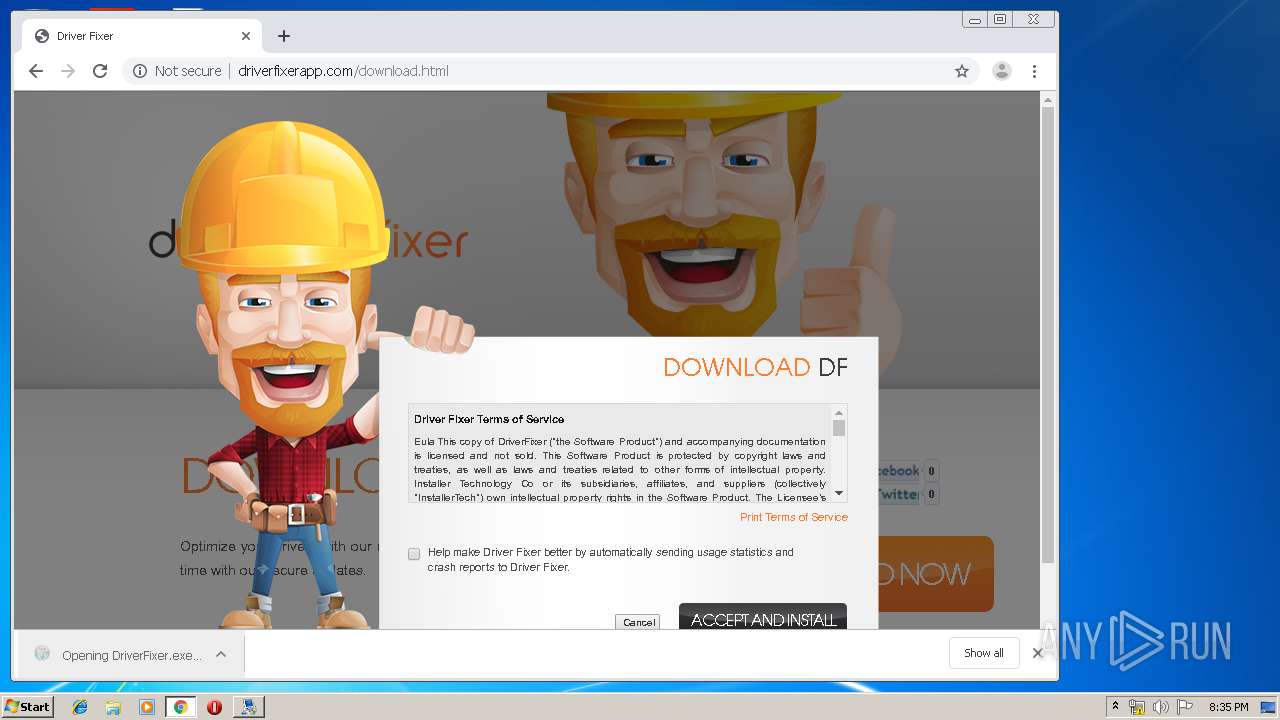Click the Terms of Service scrollbar thumb

click(839, 428)
